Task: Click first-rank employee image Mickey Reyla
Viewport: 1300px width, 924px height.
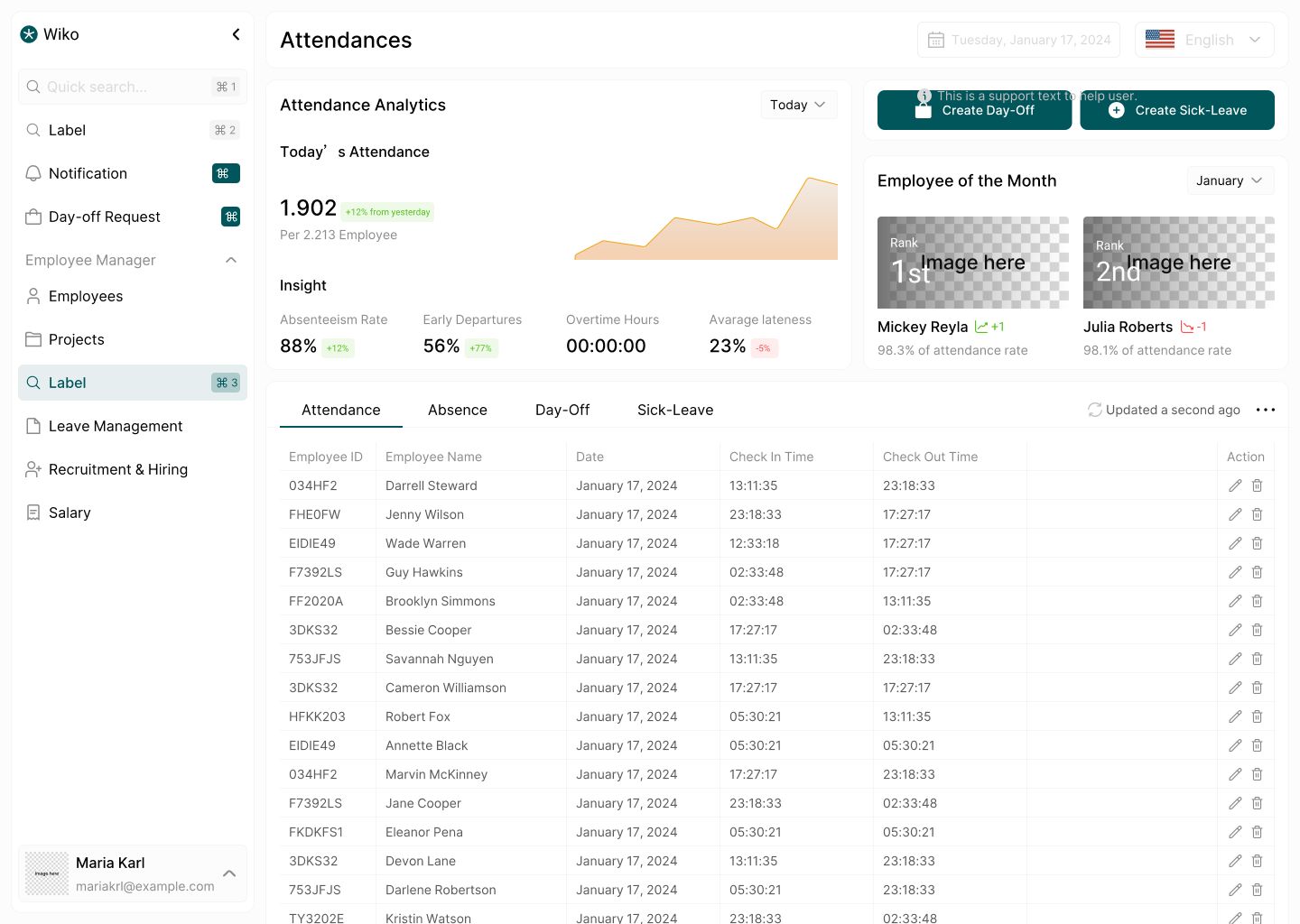Action: coord(973,263)
